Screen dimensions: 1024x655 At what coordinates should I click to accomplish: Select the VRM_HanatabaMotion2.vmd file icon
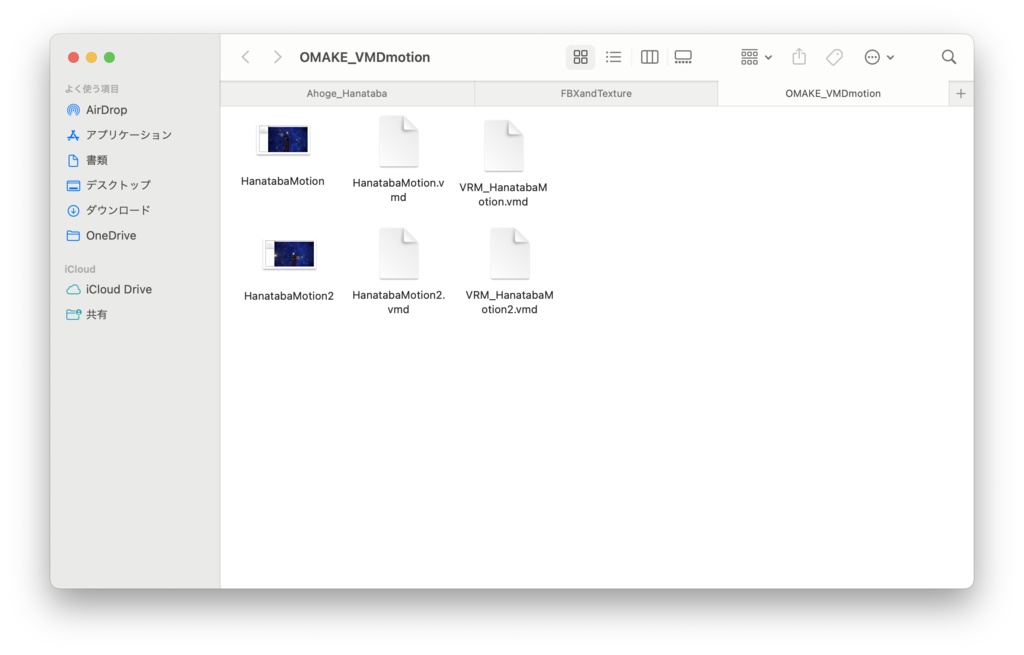pyautogui.click(x=509, y=253)
